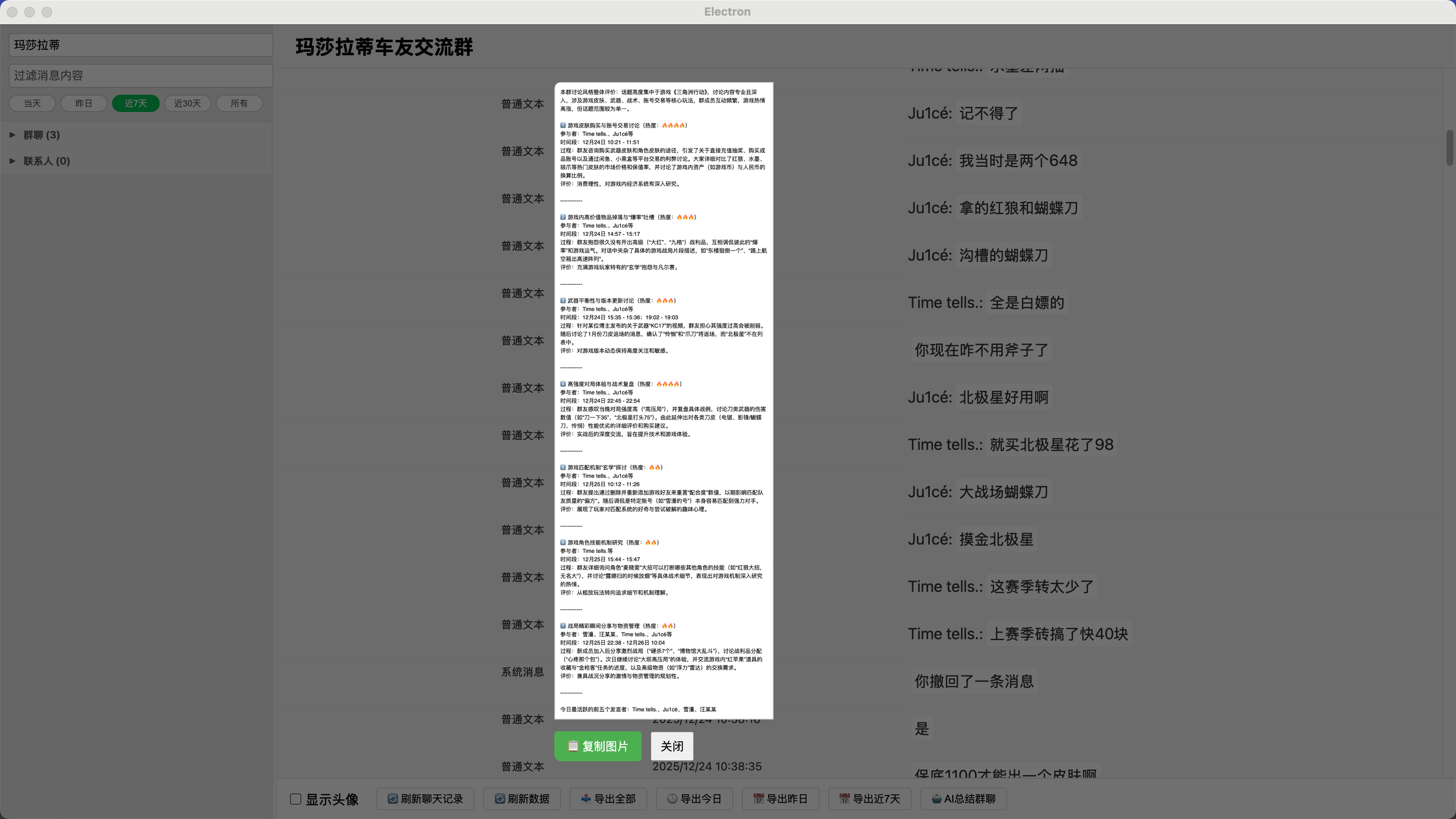Click message '你现在咋不用斧子了'

click(x=981, y=350)
